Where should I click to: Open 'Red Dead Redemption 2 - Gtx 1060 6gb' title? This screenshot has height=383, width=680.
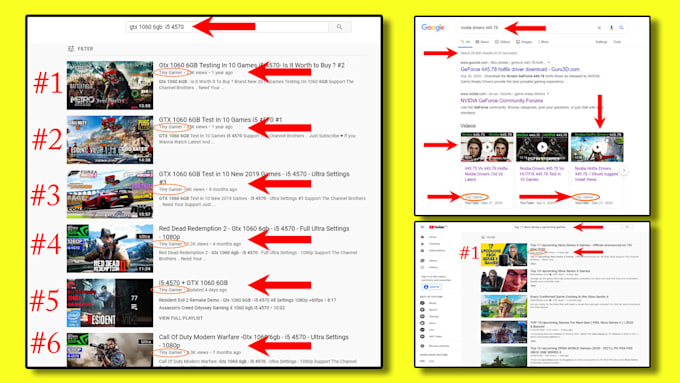click(x=254, y=232)
